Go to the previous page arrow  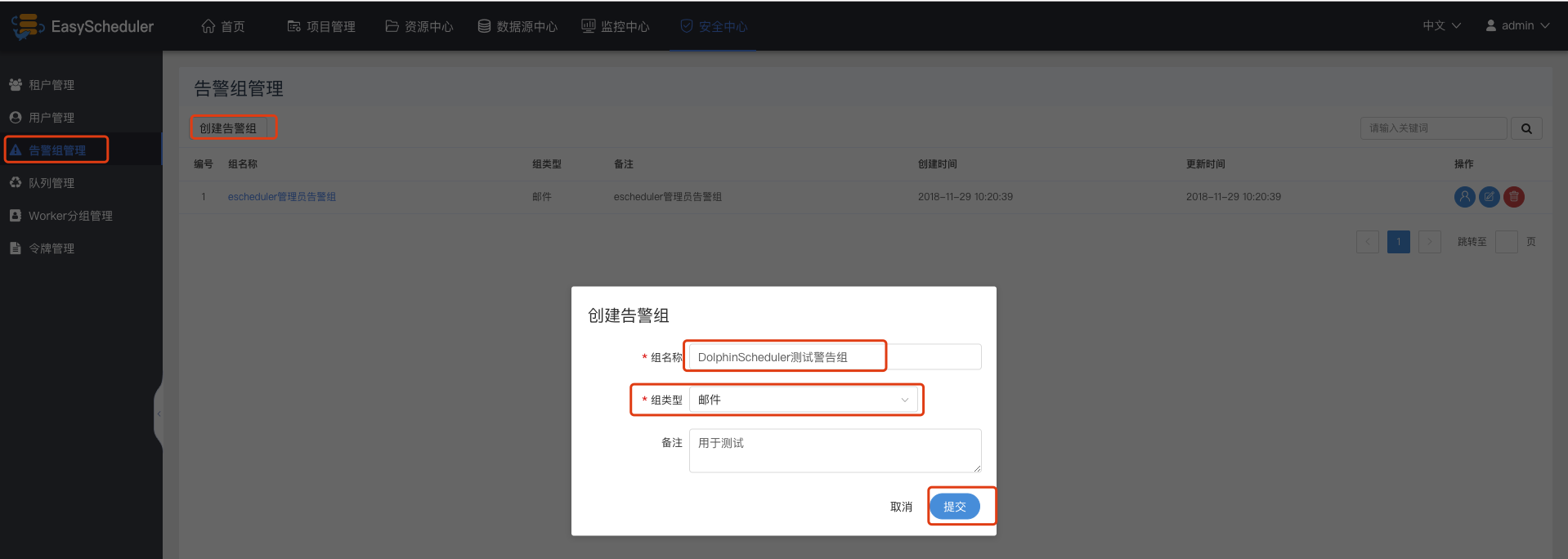pos(1368,242)
